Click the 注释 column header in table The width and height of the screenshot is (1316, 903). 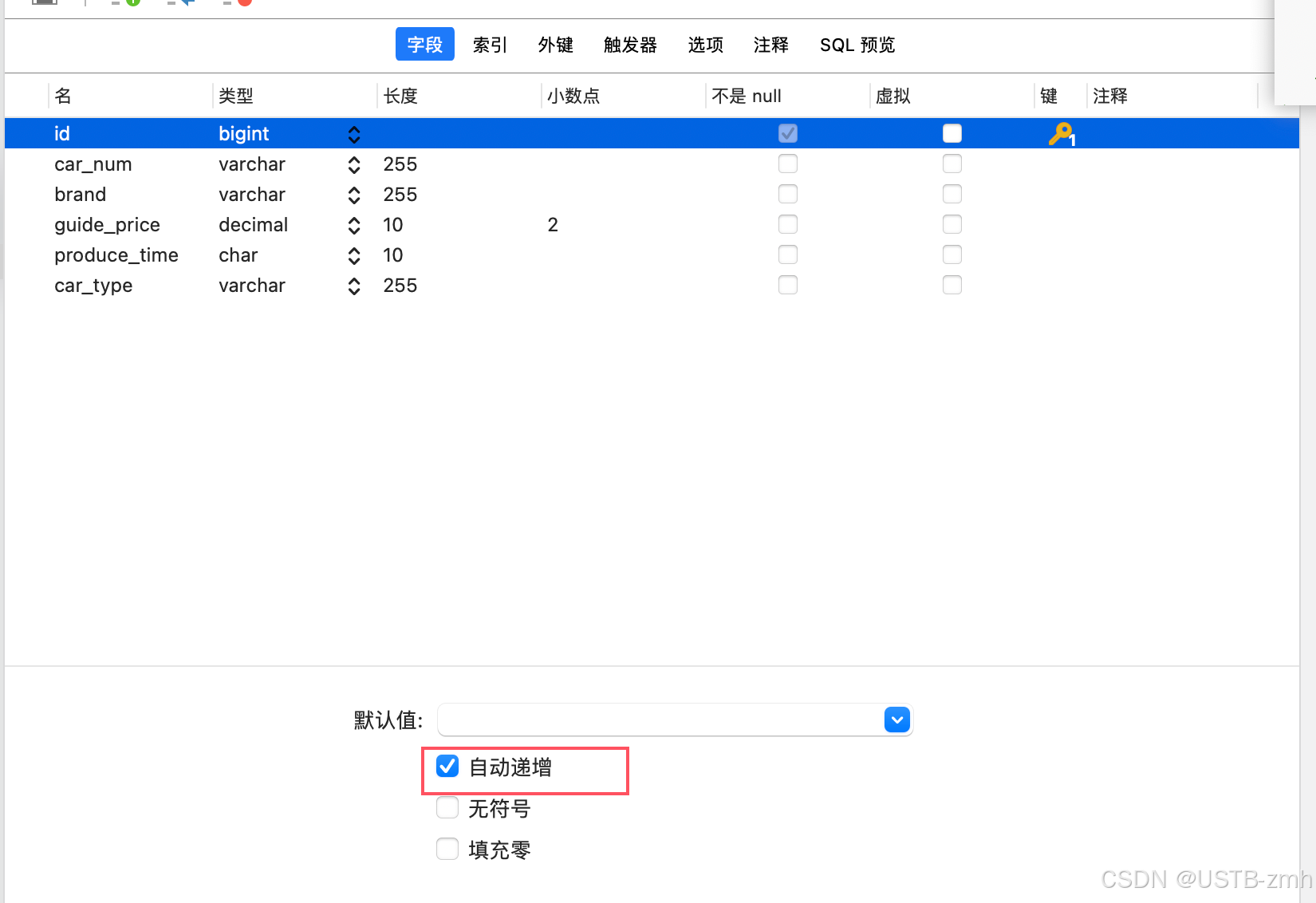pos(1110,96)
